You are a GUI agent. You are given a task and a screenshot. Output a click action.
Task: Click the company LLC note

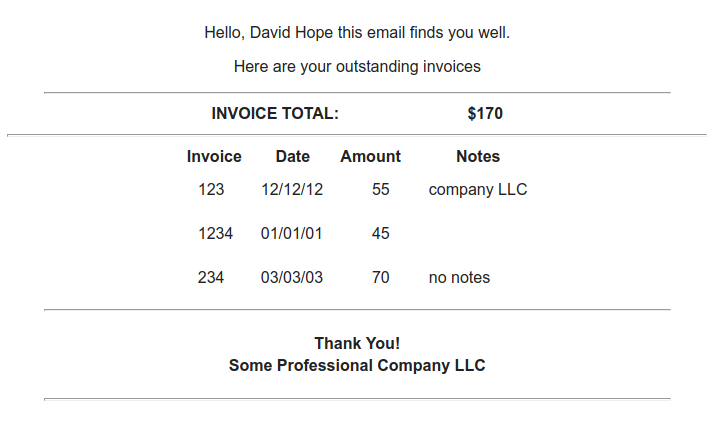pyautogui.click(x=478, y=190)
